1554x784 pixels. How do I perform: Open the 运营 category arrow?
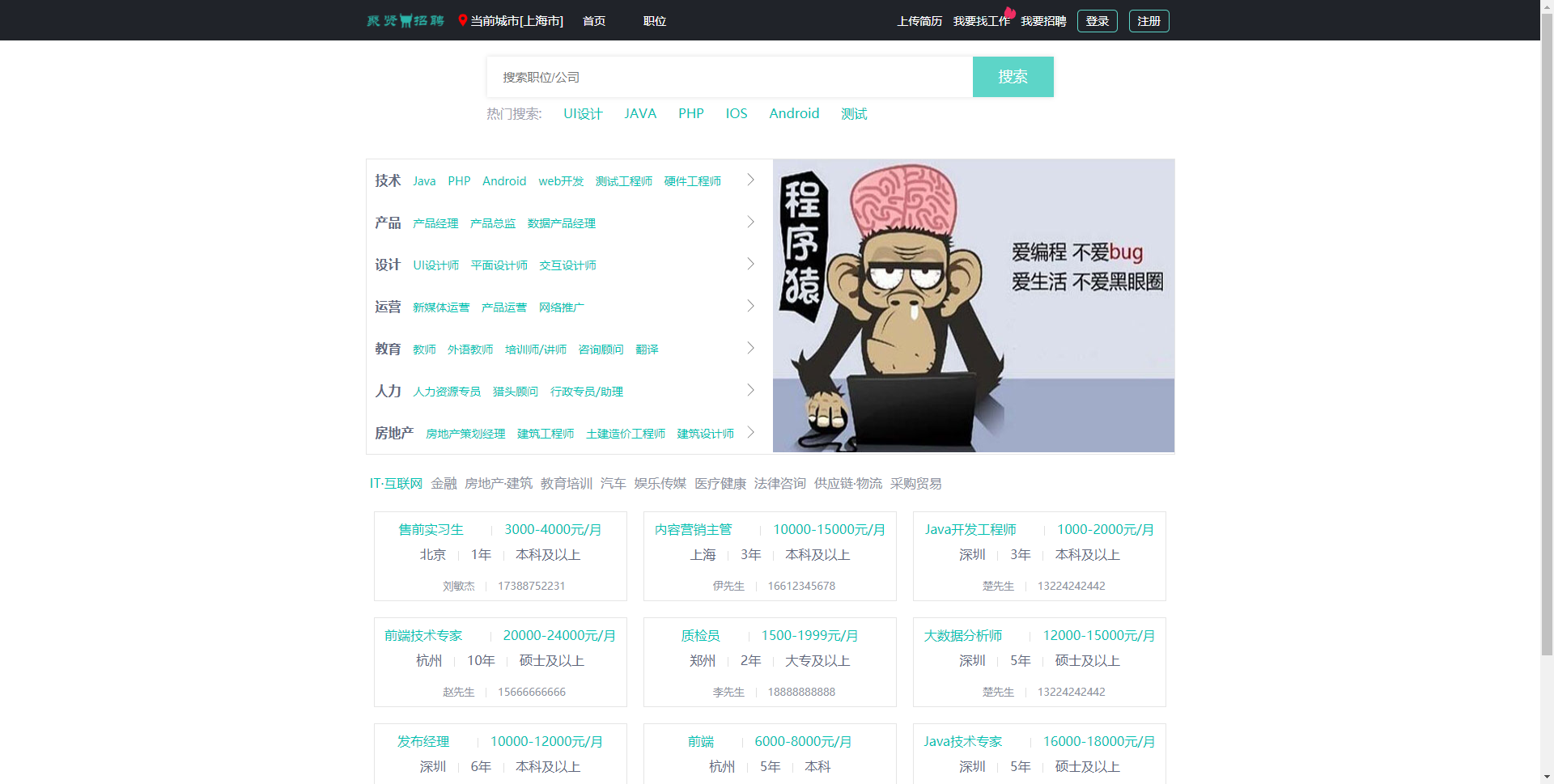750,306
